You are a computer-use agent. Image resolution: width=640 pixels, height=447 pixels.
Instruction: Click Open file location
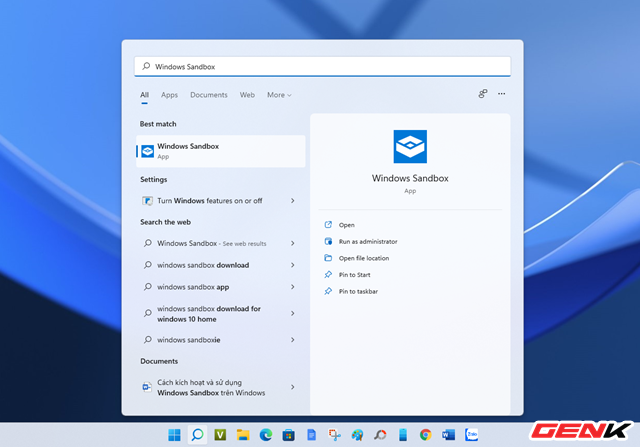364,258
